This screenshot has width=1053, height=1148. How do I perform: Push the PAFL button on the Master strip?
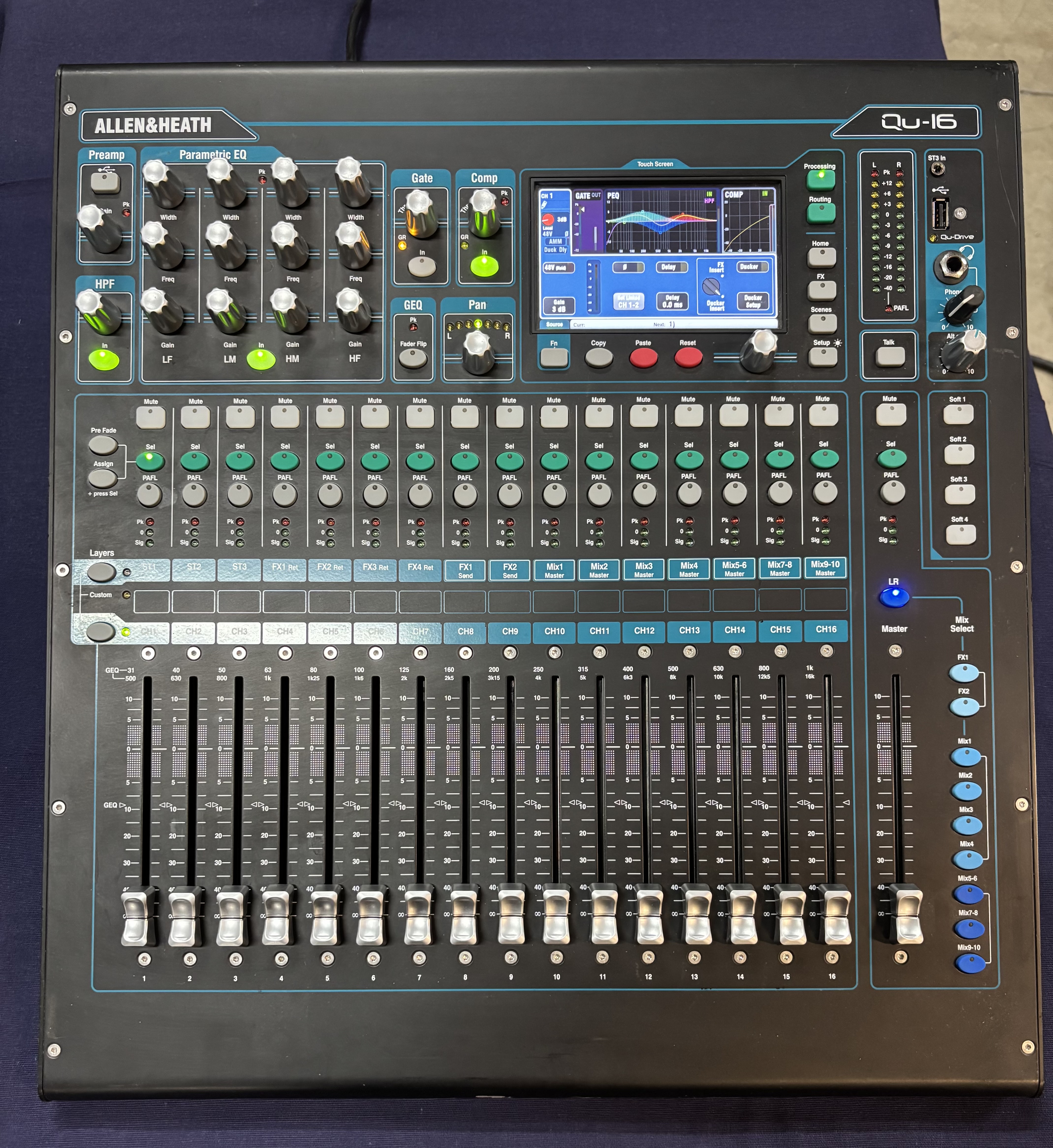[x=892, y=492]
